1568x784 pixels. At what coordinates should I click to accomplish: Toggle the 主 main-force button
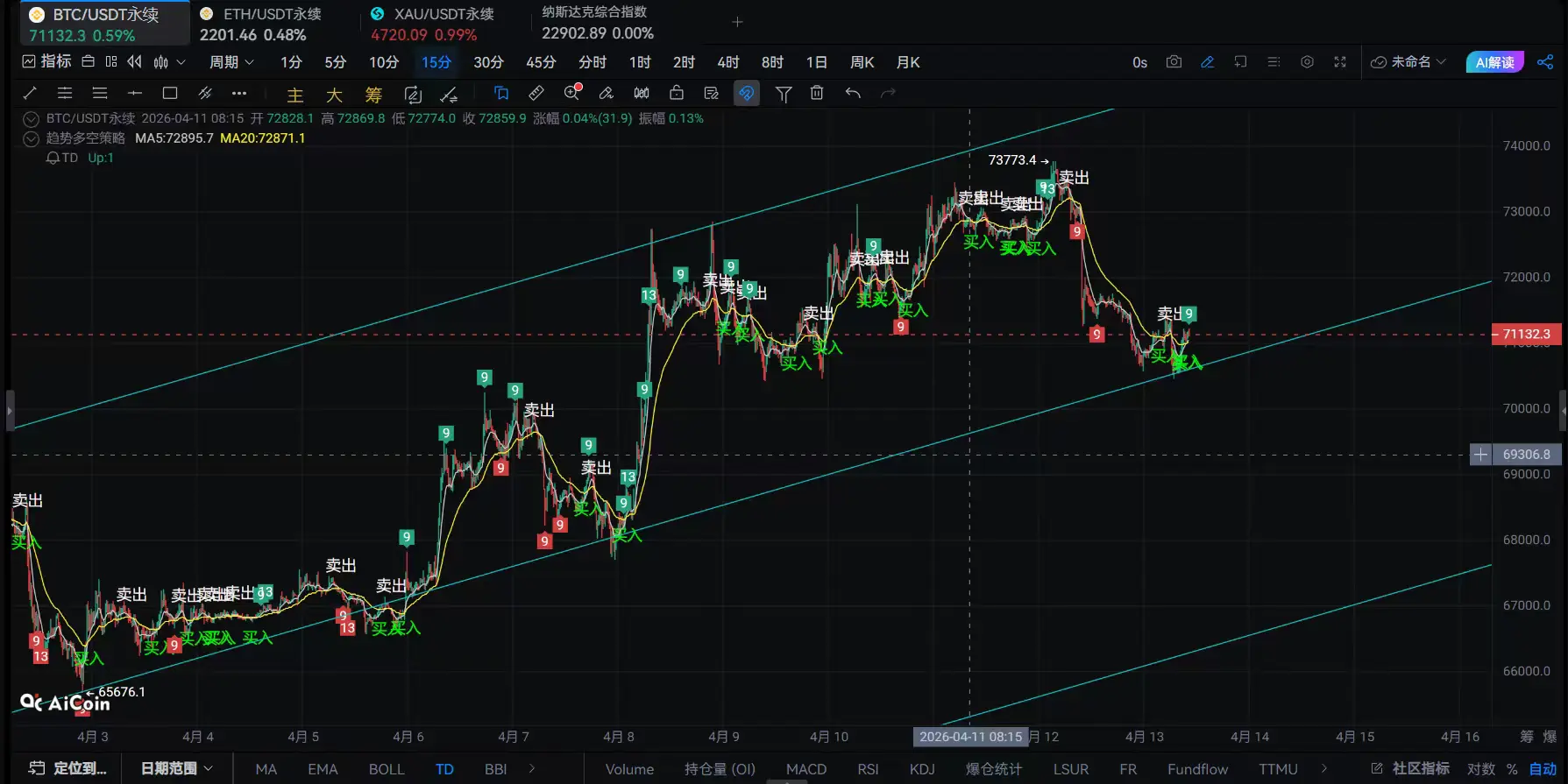tap(295, 95)
